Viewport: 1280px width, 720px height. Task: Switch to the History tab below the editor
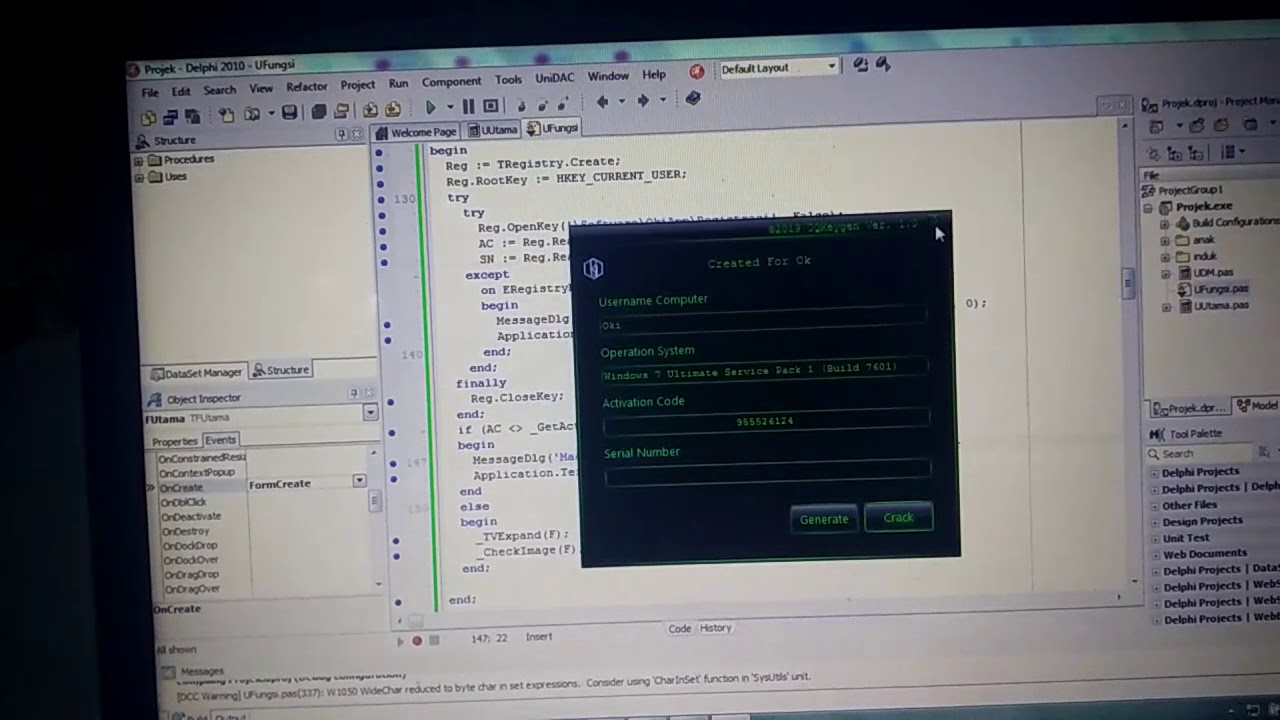point(715,628)
